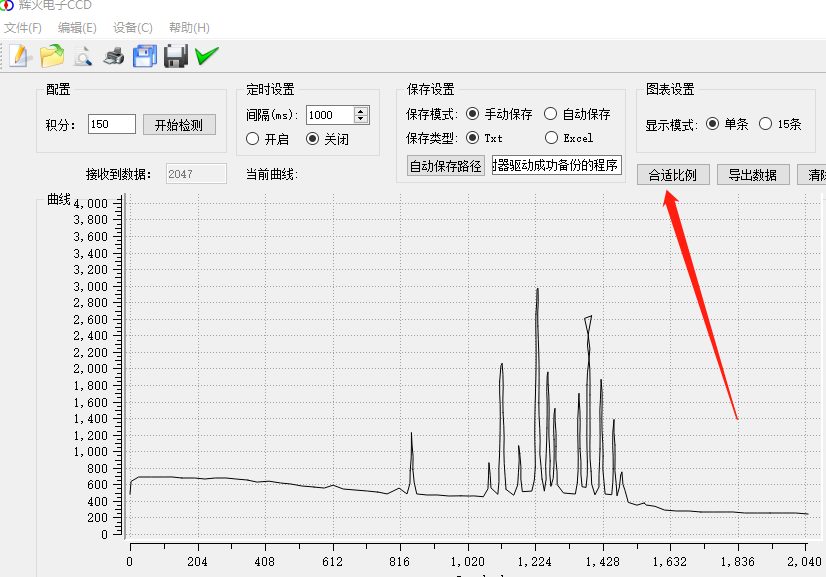Viewport: 826px width, 577px height.
Task: Click the blue save-all floppy icon
Action: click(x=144, y=56)
